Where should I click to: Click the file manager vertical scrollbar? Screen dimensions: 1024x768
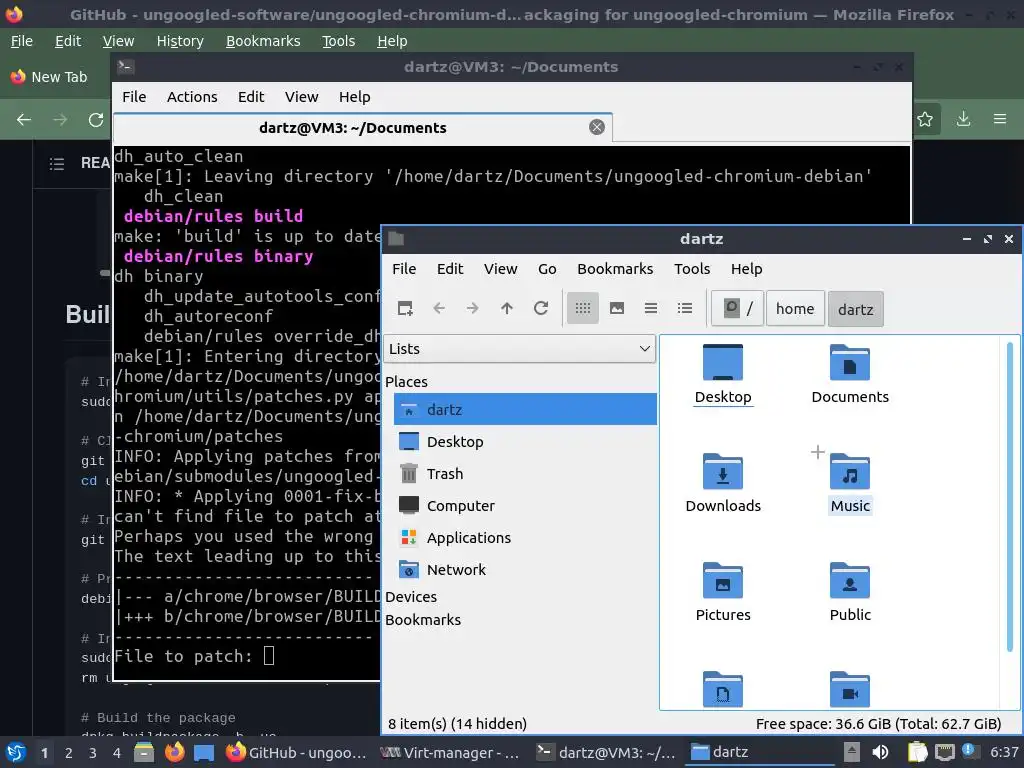(1010, 496)
